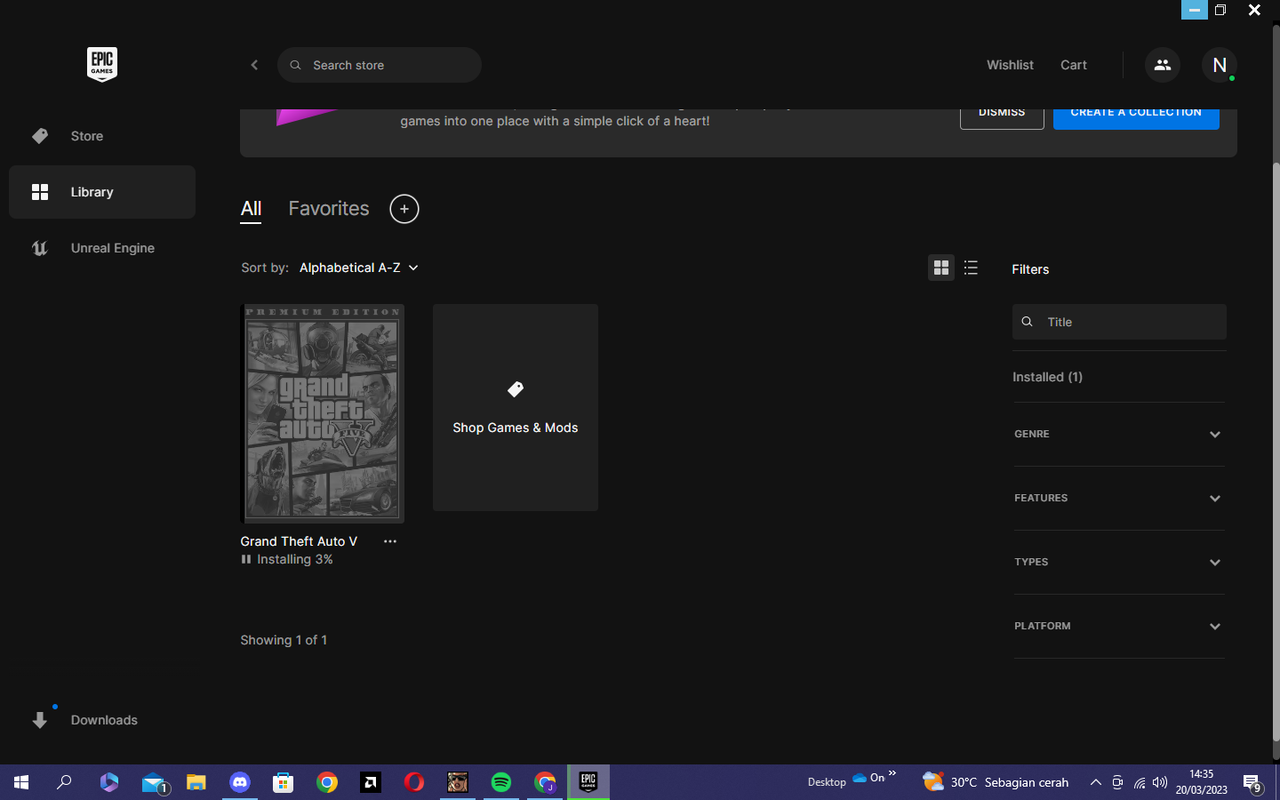The image size is (1280, 800).
Task: Open the sunglasses-character game icon in the taskbar
Action: coord(458,782)
